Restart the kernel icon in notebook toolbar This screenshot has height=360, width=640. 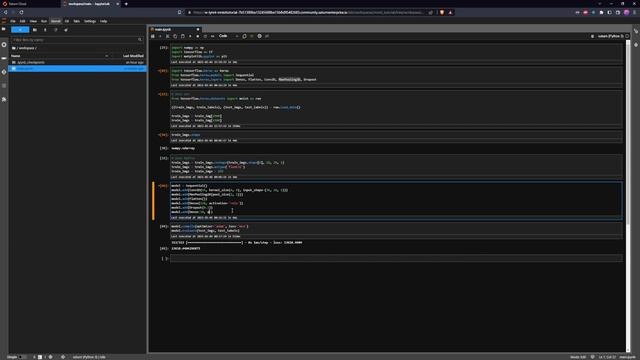point(205,36)
